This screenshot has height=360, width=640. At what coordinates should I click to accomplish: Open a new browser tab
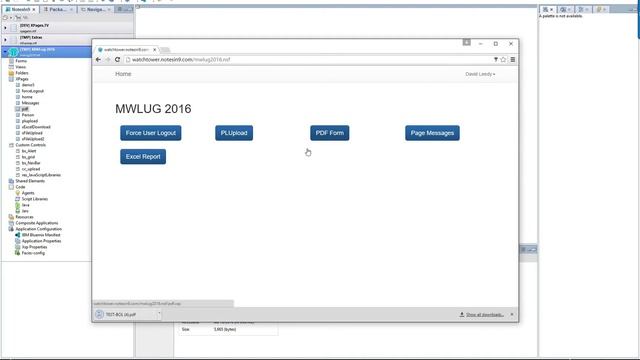[165, 50]
